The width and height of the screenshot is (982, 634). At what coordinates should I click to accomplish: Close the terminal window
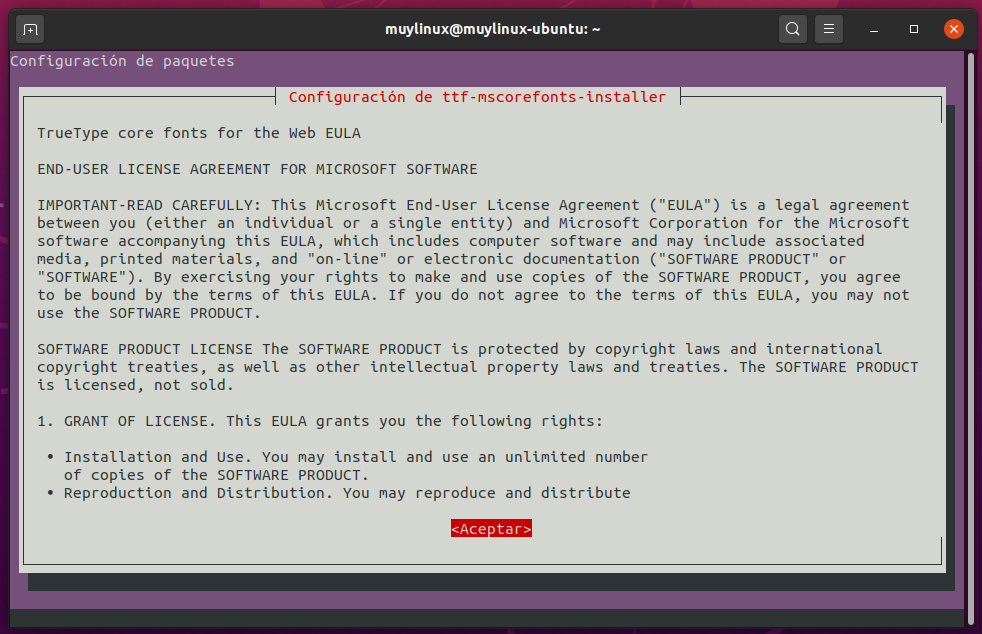point(953,29)
